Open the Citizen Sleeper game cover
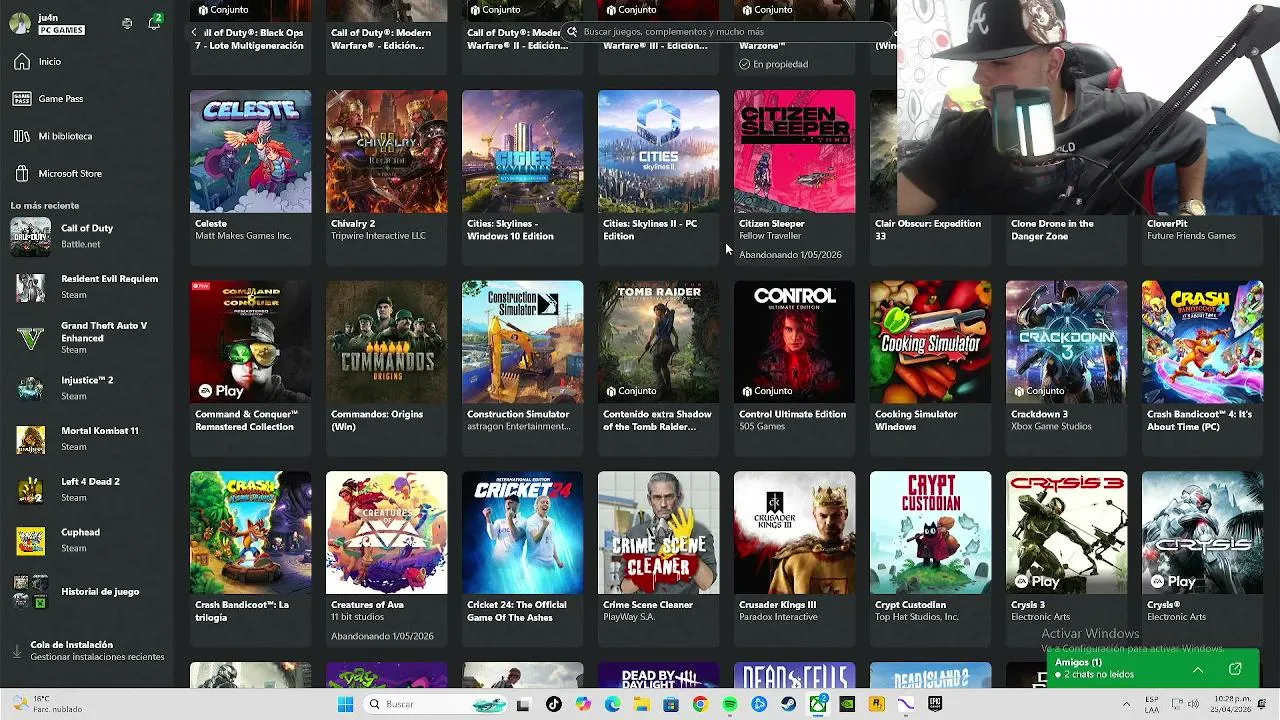This screenshot has width=1280, height=720. (x=794, y=152)
